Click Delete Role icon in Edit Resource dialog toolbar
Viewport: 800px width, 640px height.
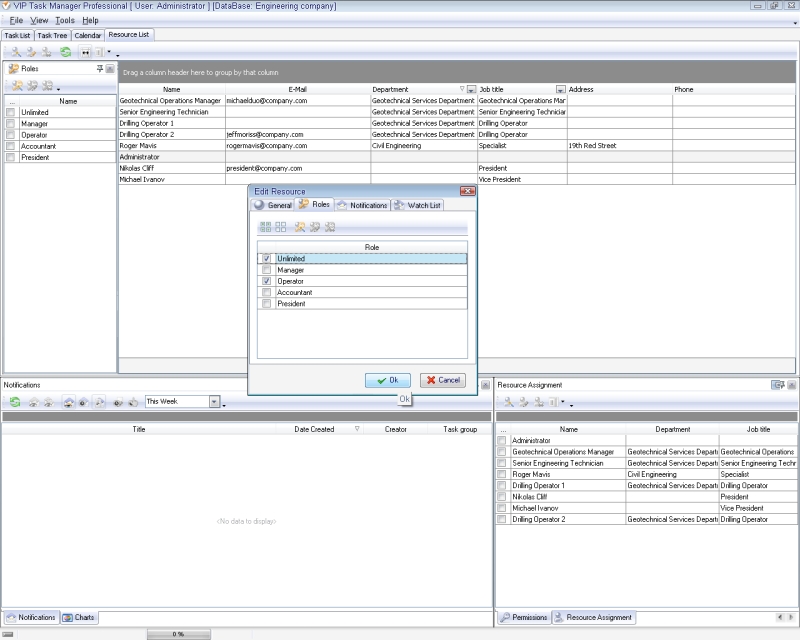point(330,227)
